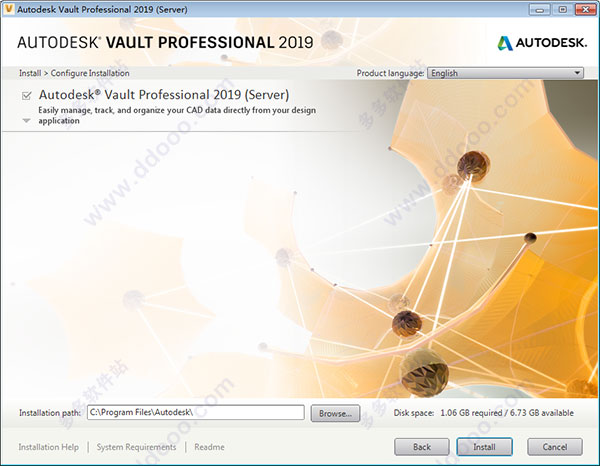Click the Autodesk logo
The image size is (600, 466).
pyautogui.click(x=542, y=43)
